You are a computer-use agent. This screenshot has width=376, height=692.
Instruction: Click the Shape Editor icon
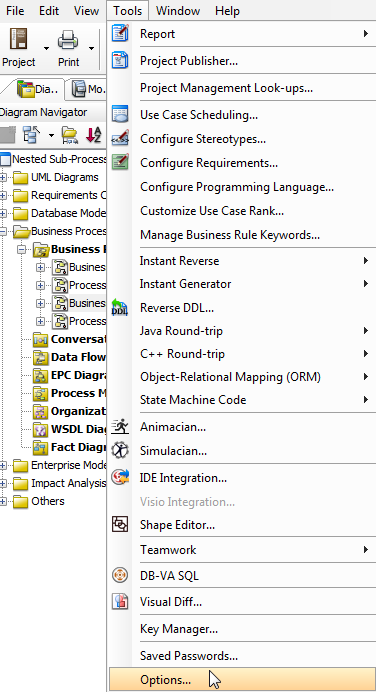(120, 524)
